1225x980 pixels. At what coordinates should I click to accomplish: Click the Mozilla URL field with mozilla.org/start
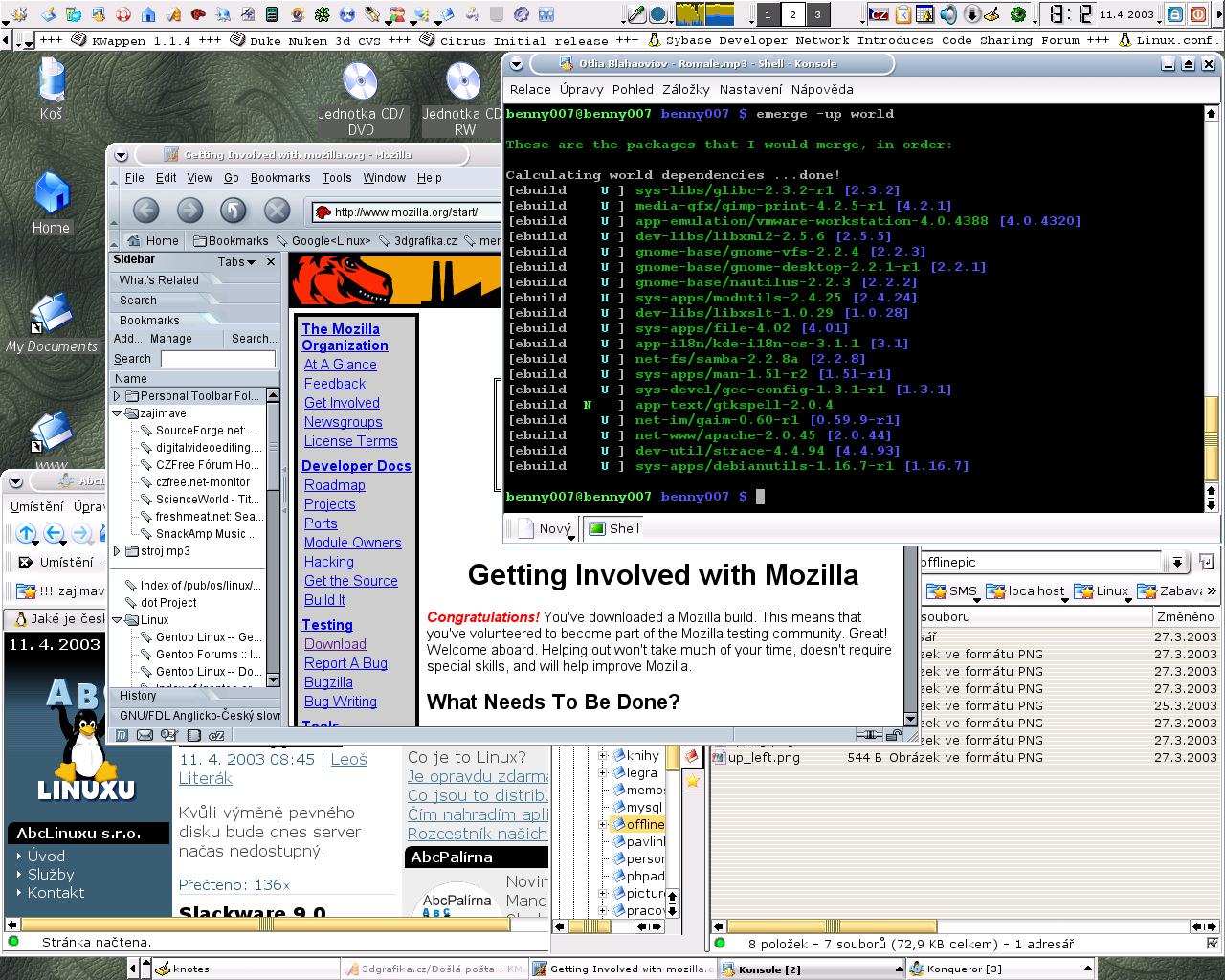click(406, 212)
